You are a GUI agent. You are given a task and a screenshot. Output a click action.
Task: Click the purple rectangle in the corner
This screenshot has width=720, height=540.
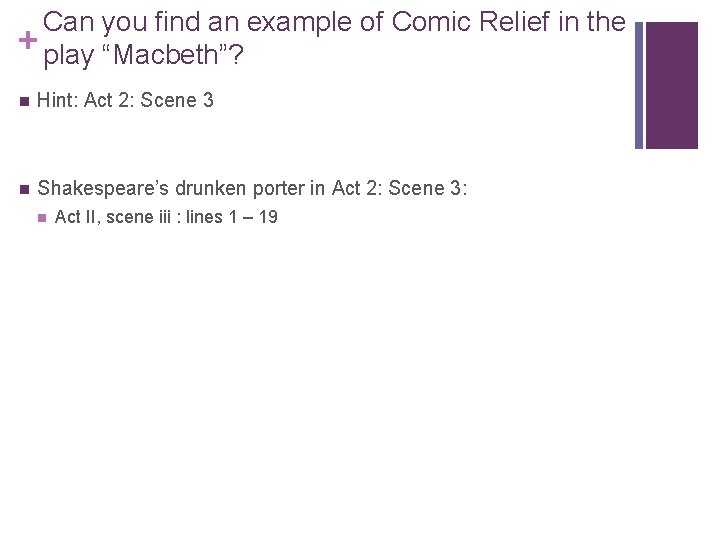click(x=671, y=85)
